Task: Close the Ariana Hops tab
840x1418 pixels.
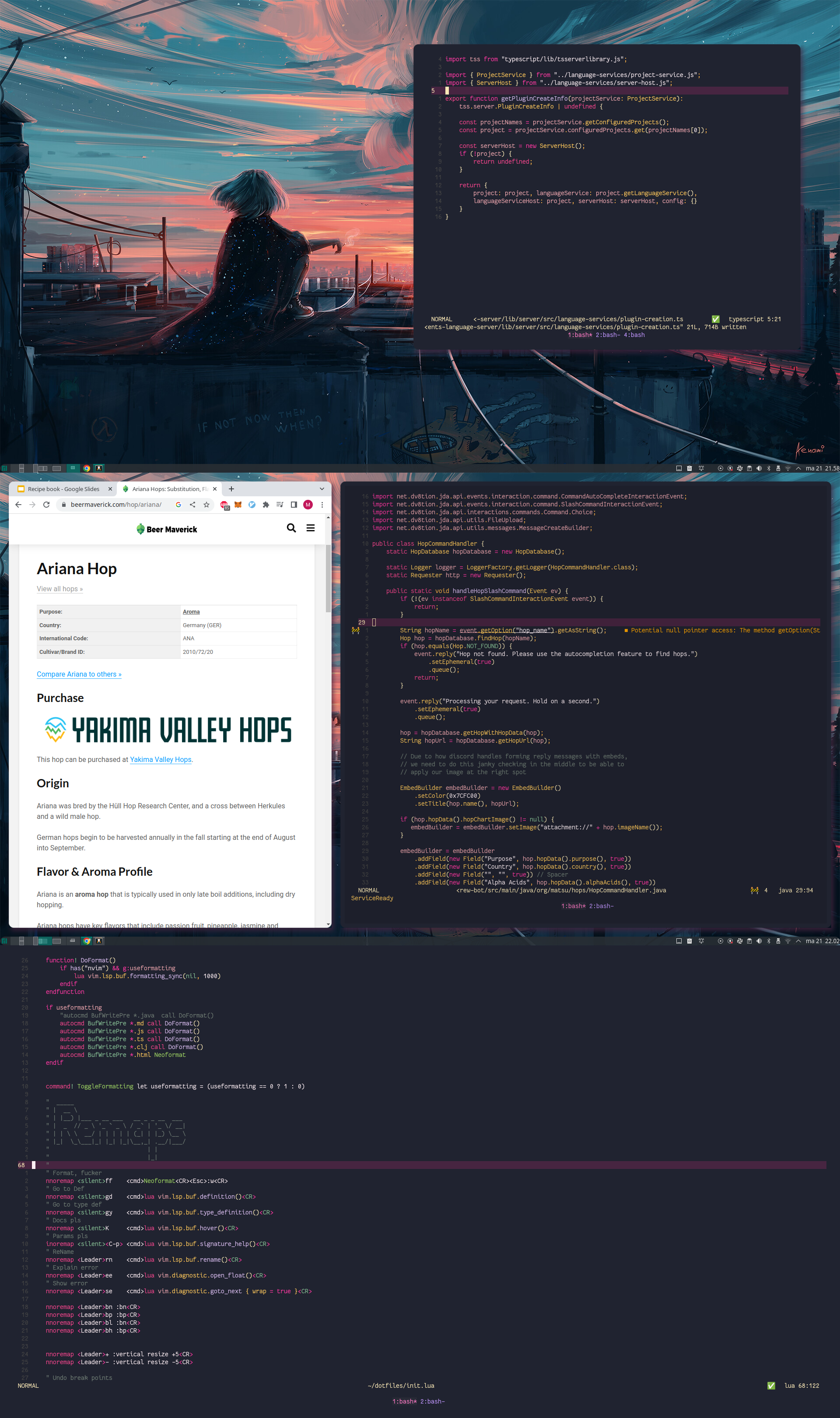Action: pyautogui.click(x=214, y=489)
